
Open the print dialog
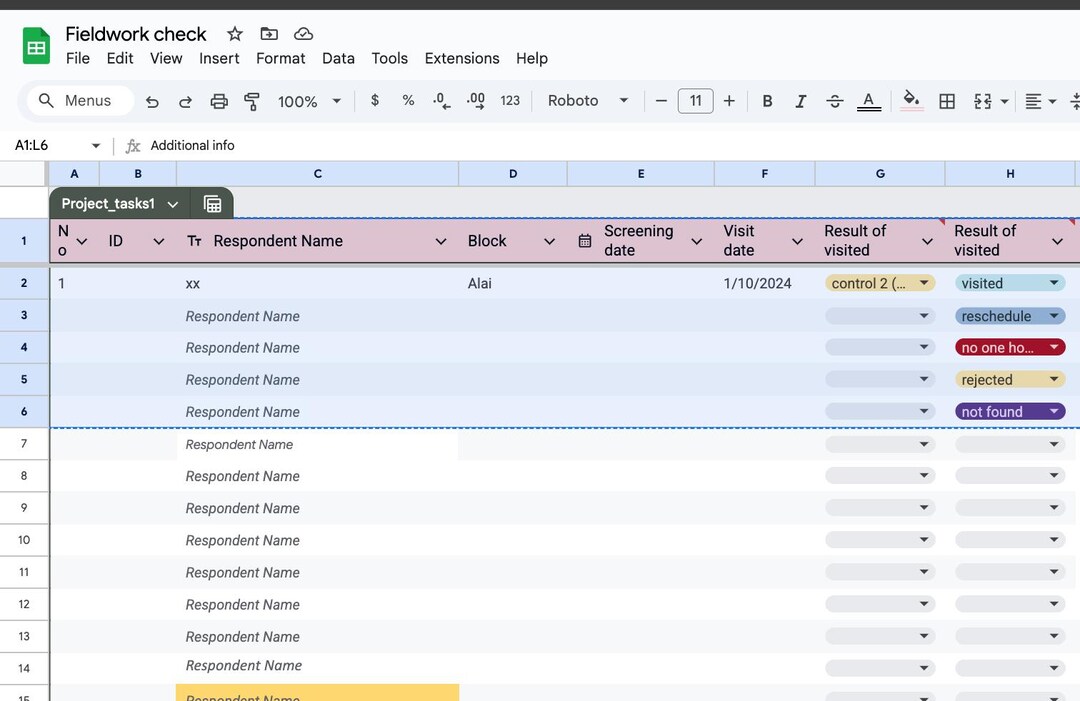[x=219, y=100]
